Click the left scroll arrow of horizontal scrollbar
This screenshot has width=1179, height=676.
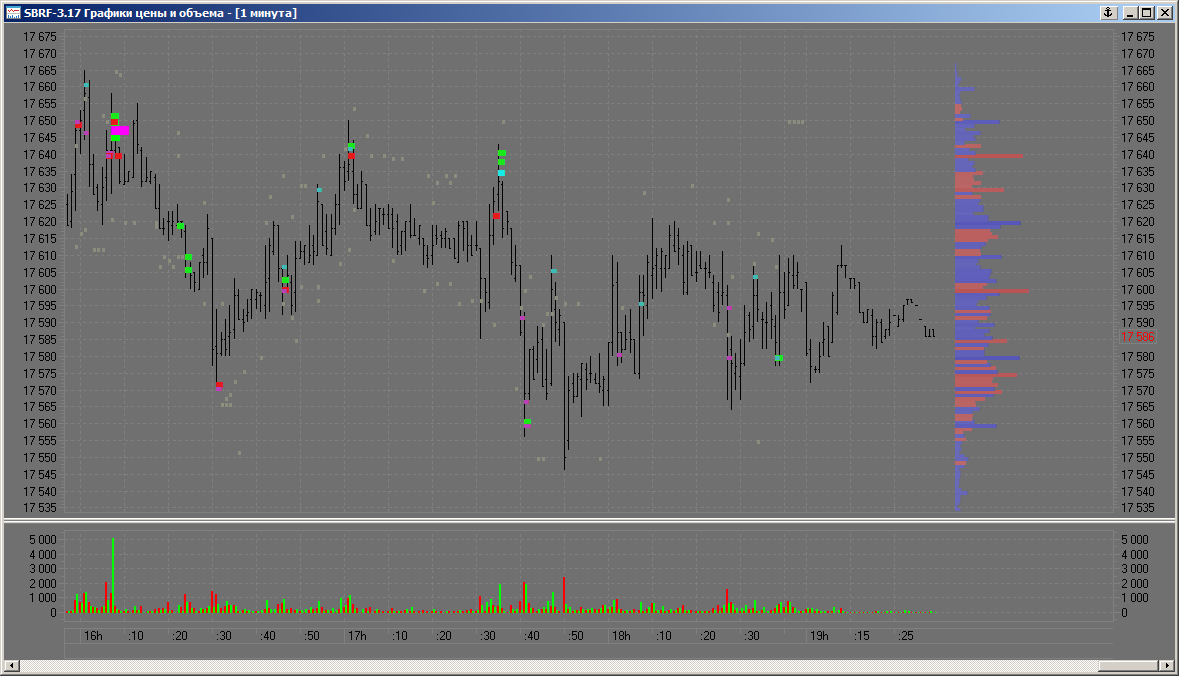coord(12,666)
